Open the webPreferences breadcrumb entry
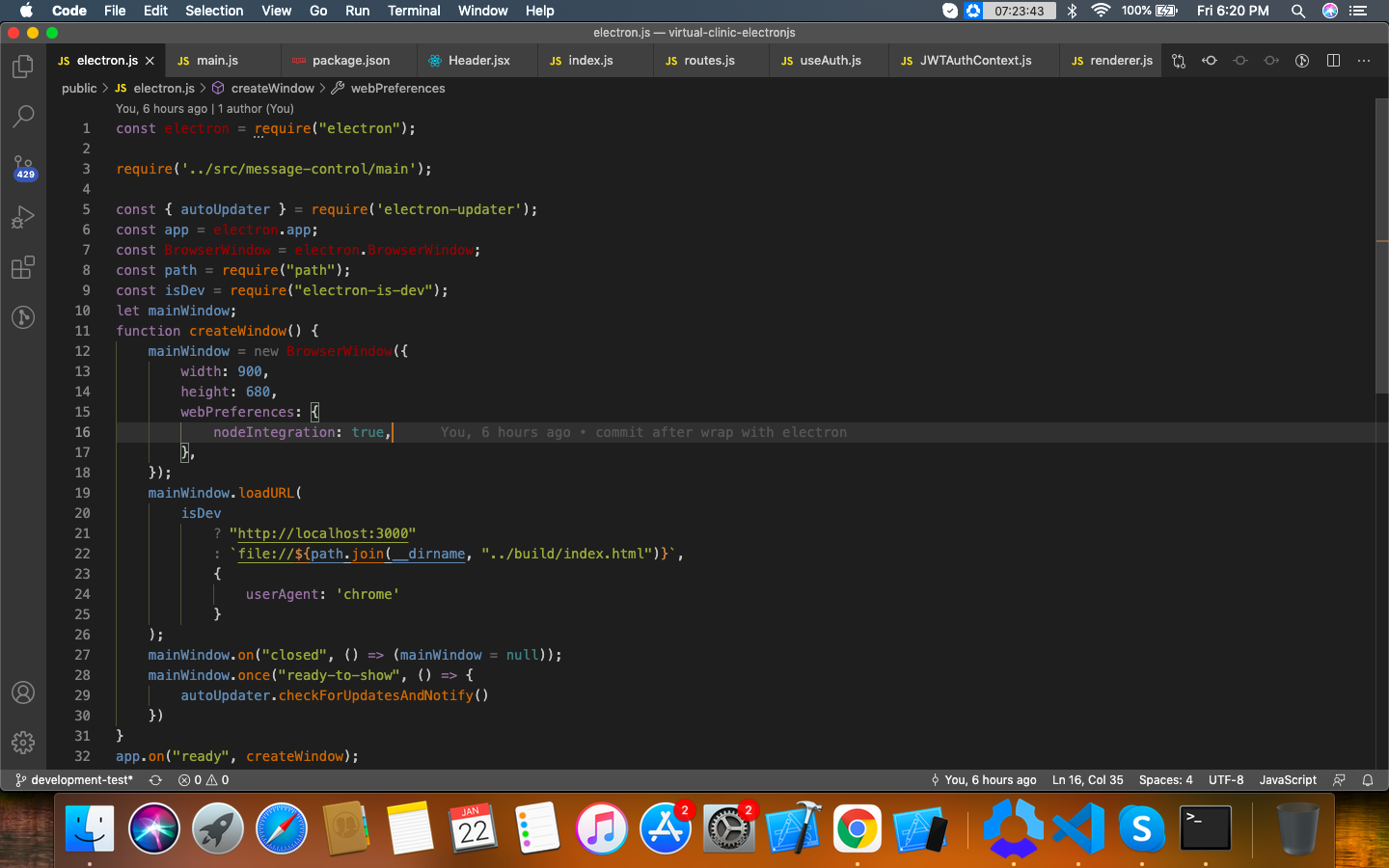Screen dimensions: 1389x868 pos(395,88)
